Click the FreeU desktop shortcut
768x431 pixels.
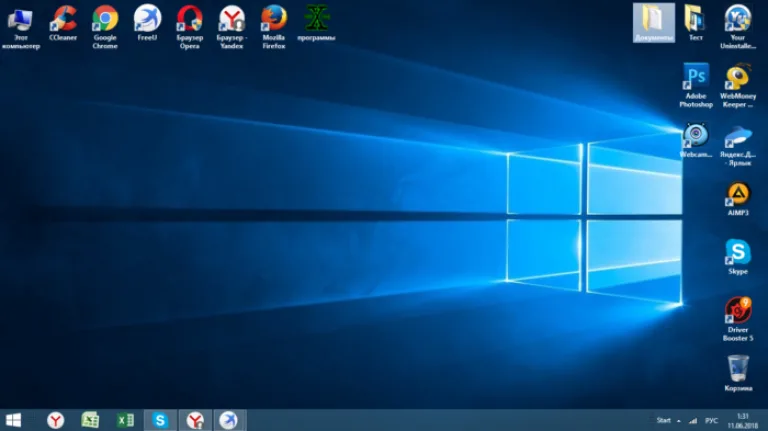tap(147, 23)
